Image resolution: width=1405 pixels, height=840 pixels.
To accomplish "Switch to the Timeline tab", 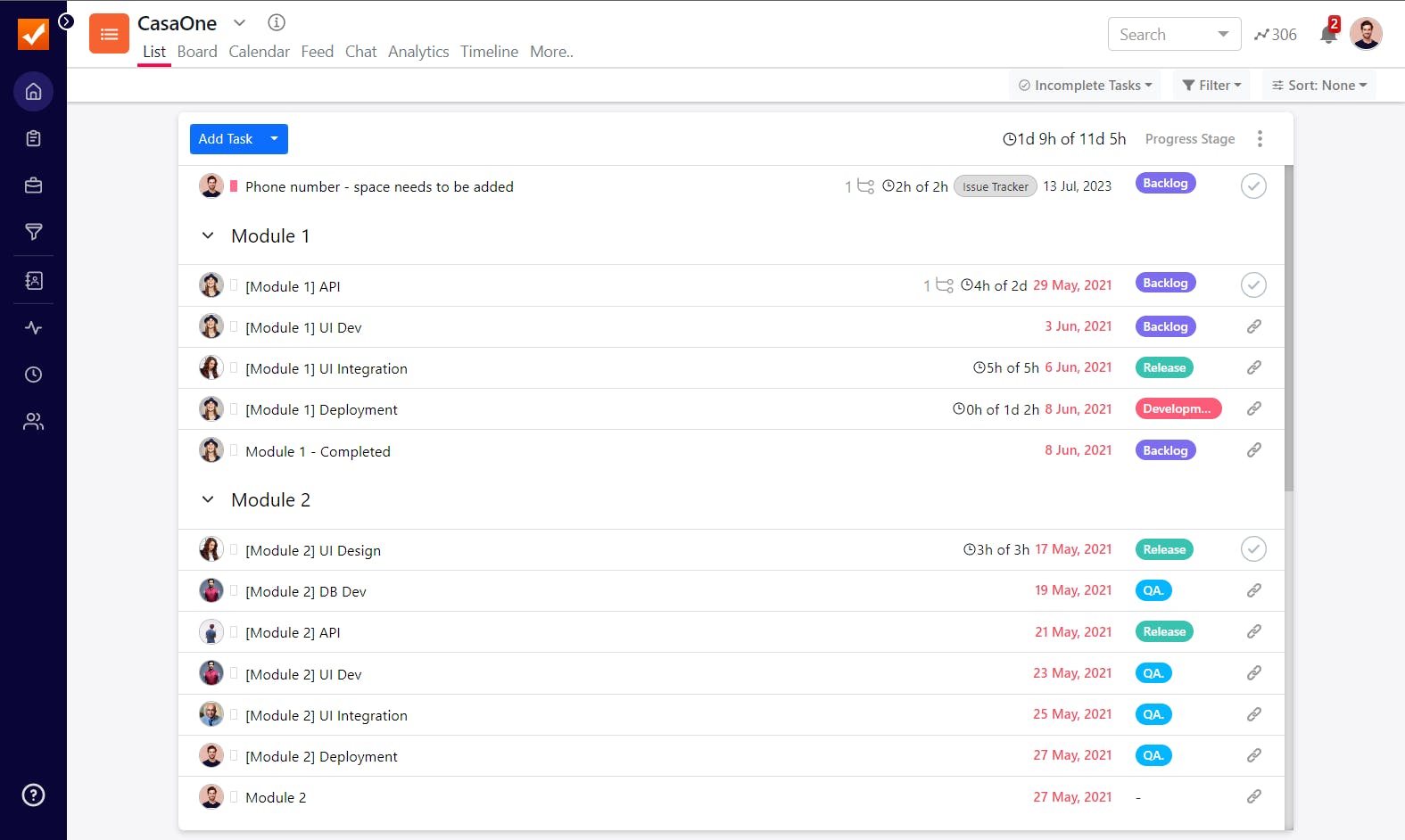I will click(489, 52).
